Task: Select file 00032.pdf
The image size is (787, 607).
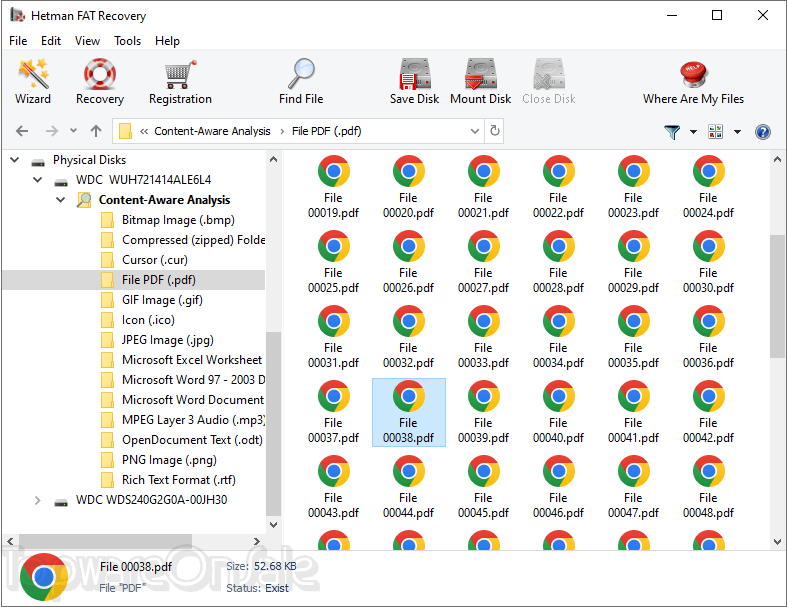Action: (x=408, y=337)
